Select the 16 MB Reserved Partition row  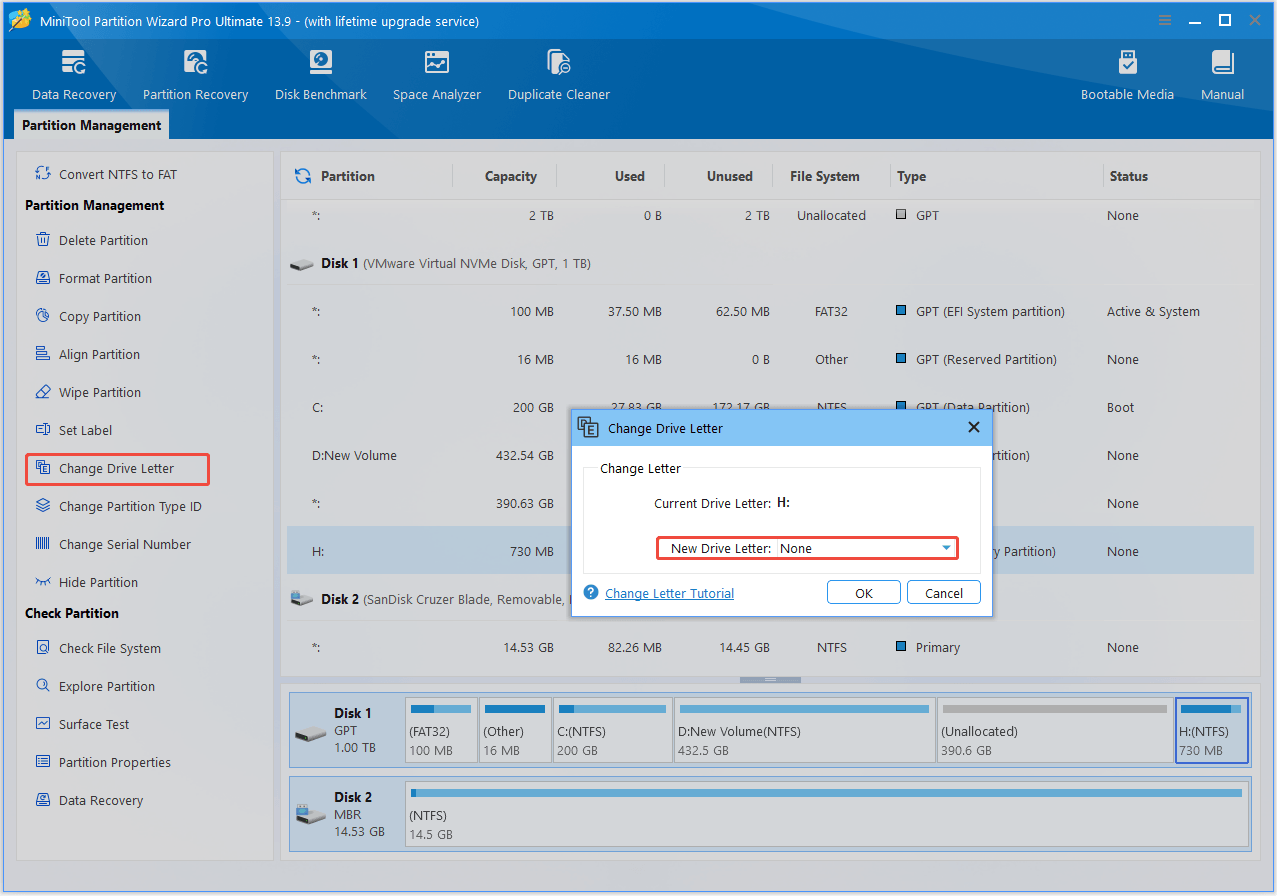(x=770, y=360)
